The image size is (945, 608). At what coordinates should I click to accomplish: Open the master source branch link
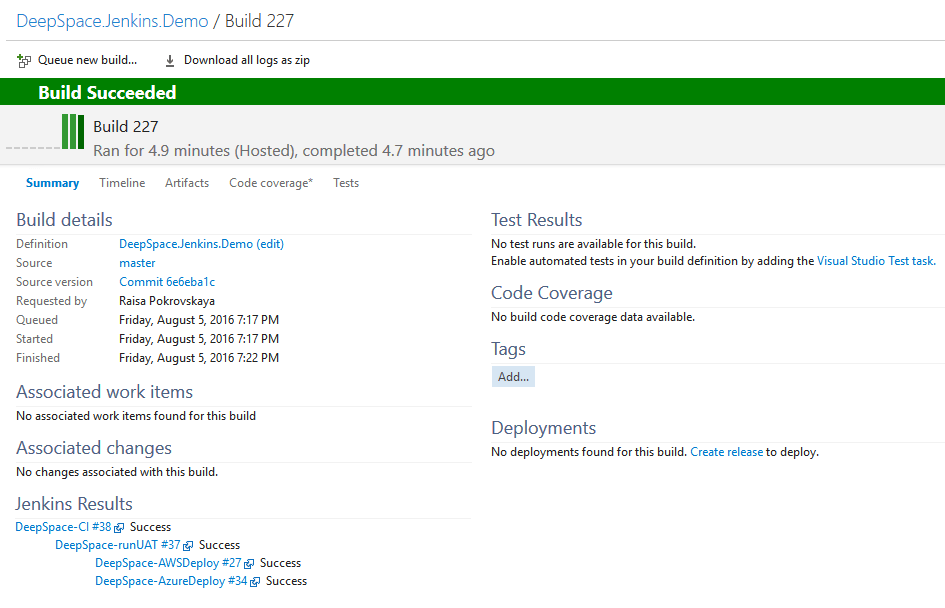point(137,263)
